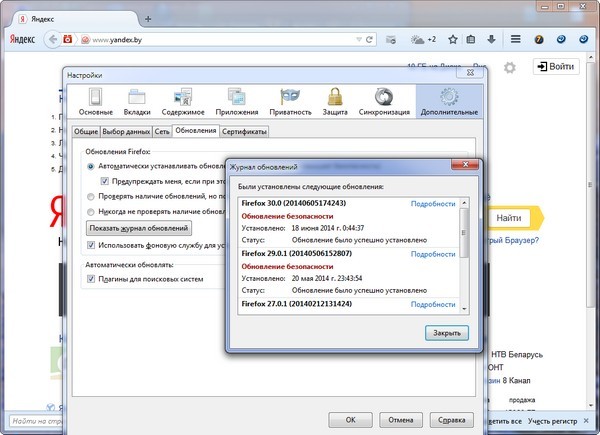Close the find bar with the X
600x435 pixels.
click(x=586, y=420)
